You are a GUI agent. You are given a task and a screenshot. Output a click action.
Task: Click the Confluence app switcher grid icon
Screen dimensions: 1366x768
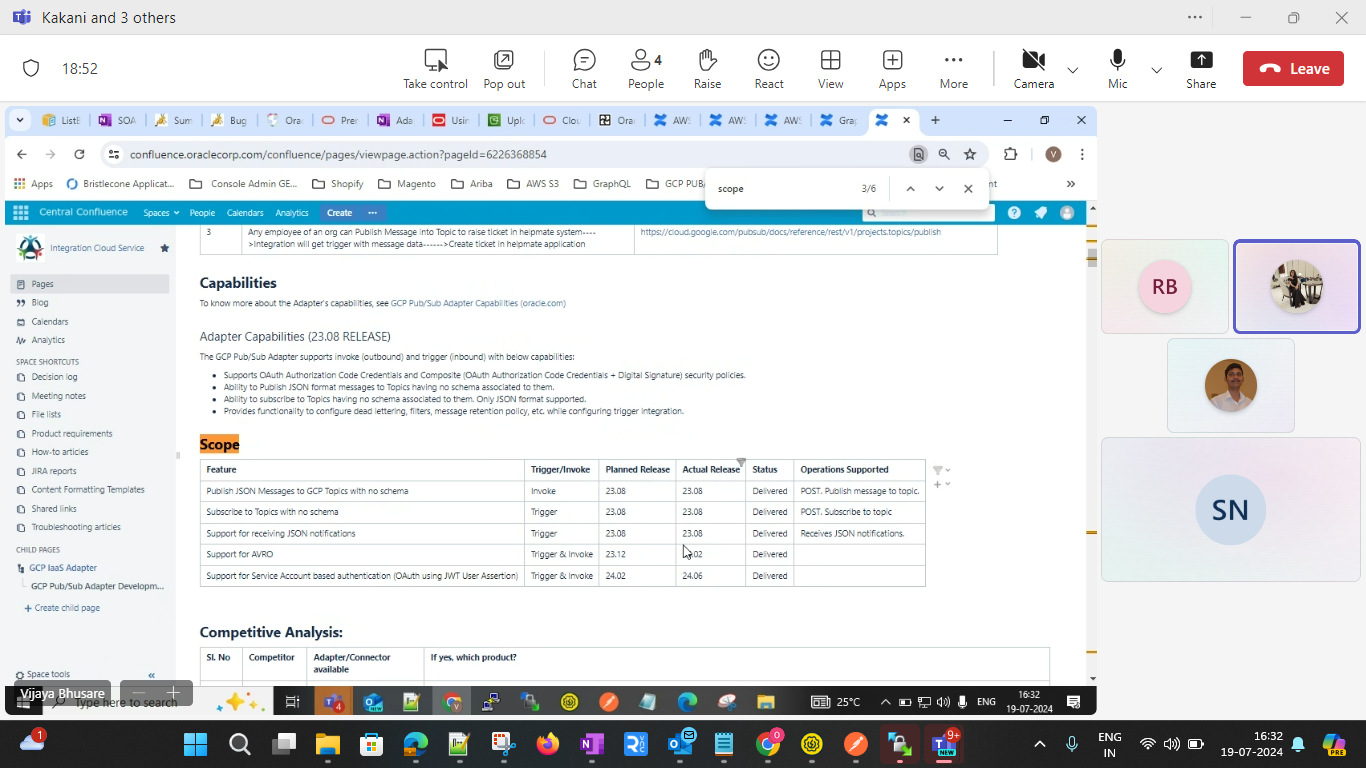click(x=21, y=212)
